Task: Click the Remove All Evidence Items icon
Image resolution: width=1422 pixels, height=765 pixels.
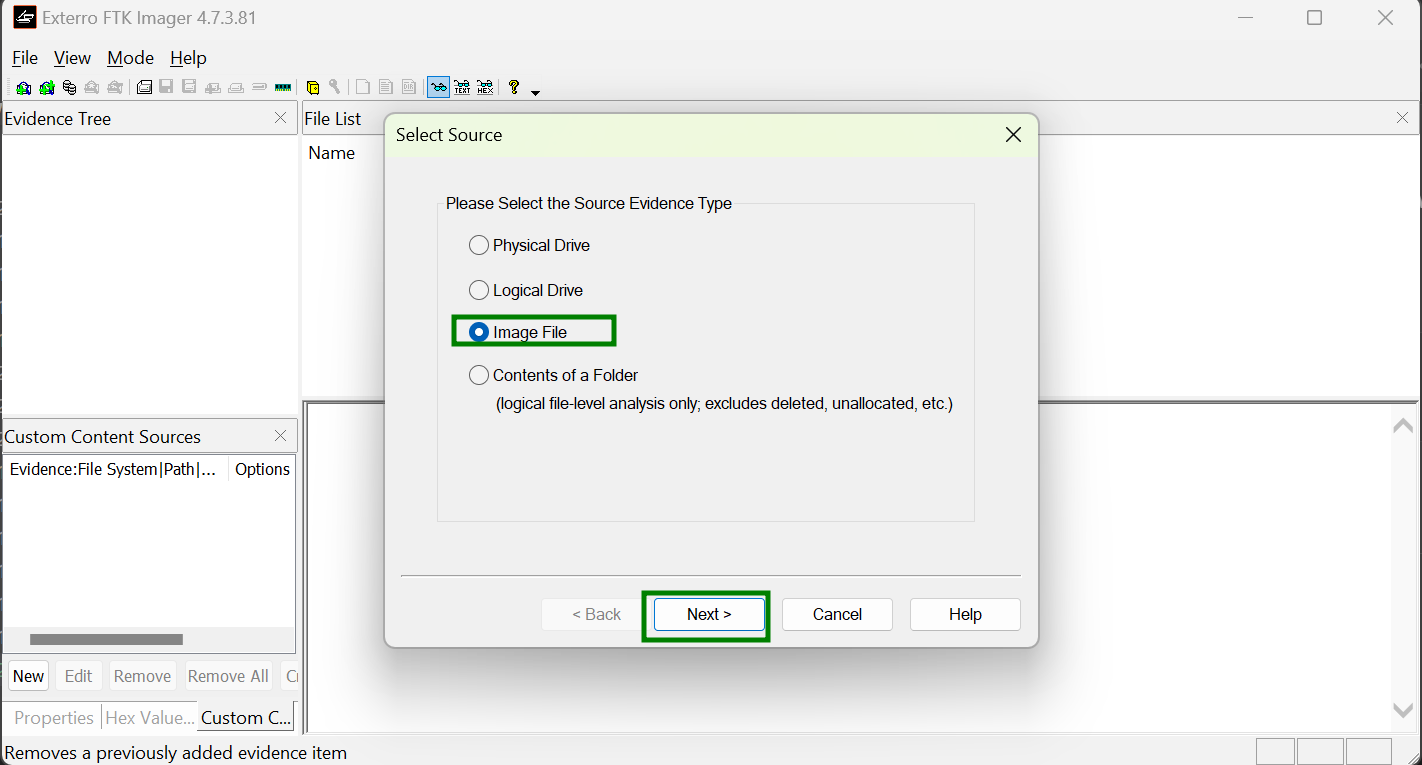Action: [115, 88]
